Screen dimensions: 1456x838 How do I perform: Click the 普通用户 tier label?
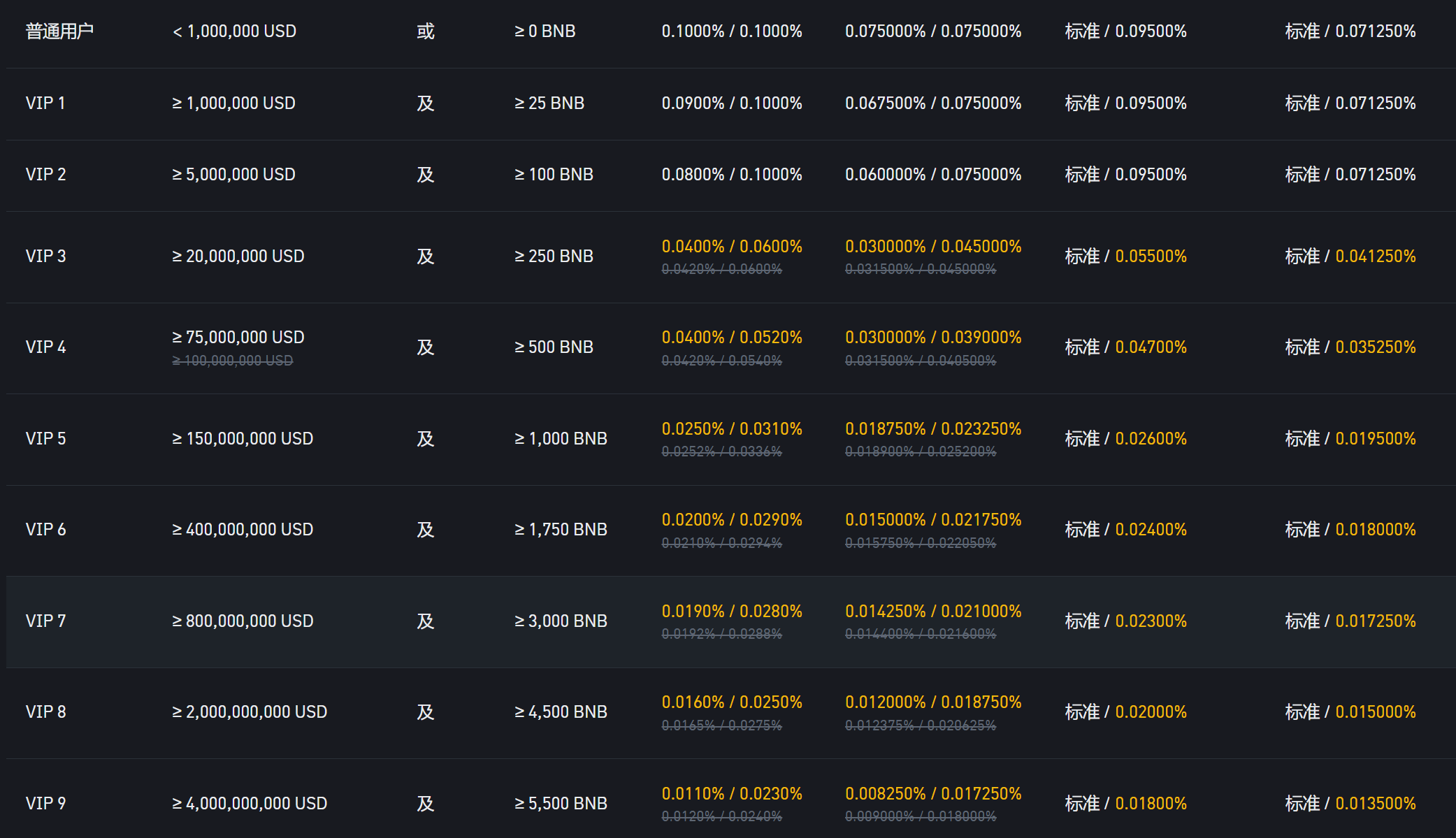(59, 31)
